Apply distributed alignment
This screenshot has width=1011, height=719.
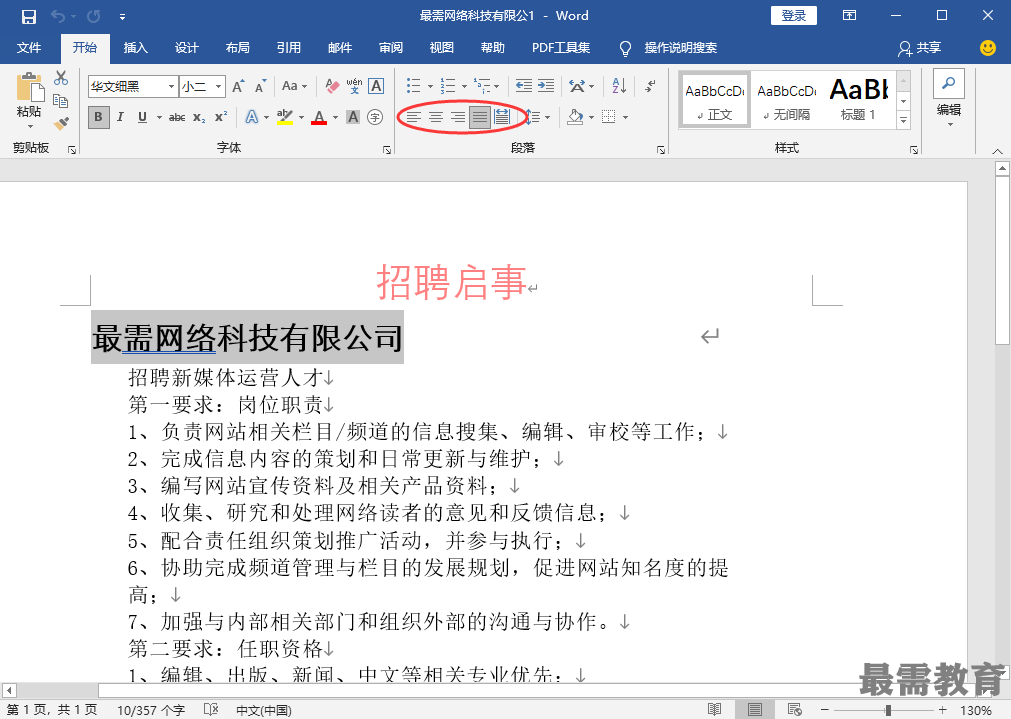pos(502,117)
